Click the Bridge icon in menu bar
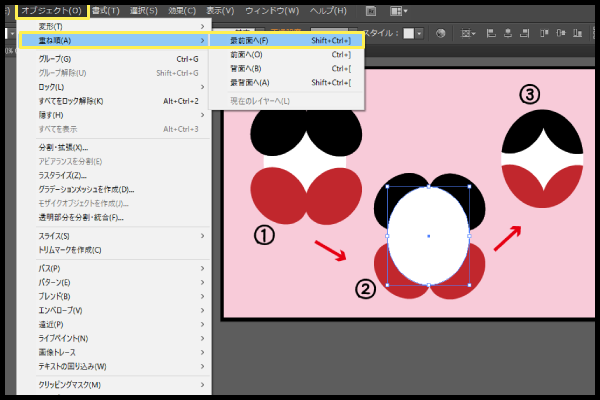The width and height of the screenshot is (600, 400). coord(372,11)
